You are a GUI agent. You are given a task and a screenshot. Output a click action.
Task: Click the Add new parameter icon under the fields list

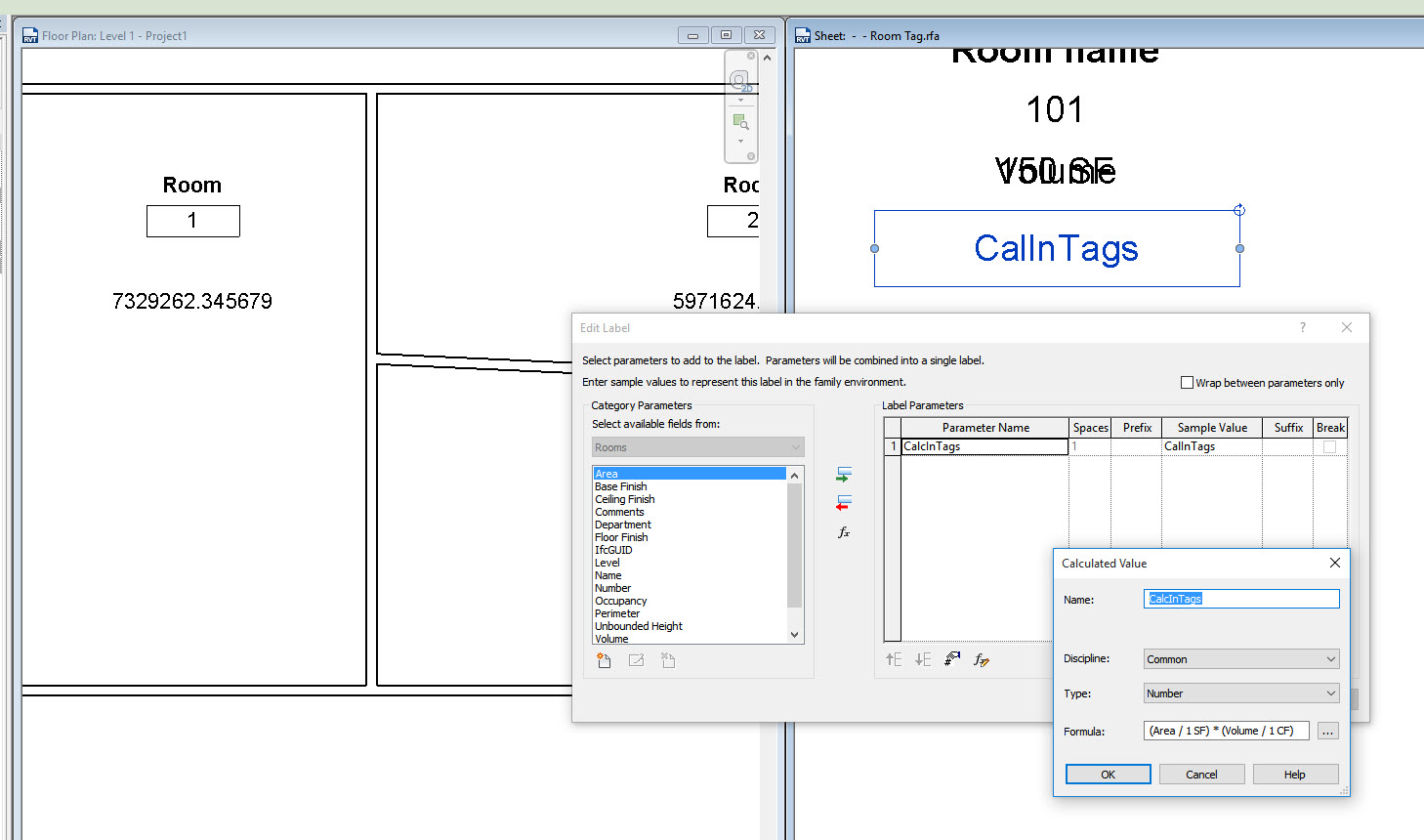pyautogui.click(x=604, y=661)
